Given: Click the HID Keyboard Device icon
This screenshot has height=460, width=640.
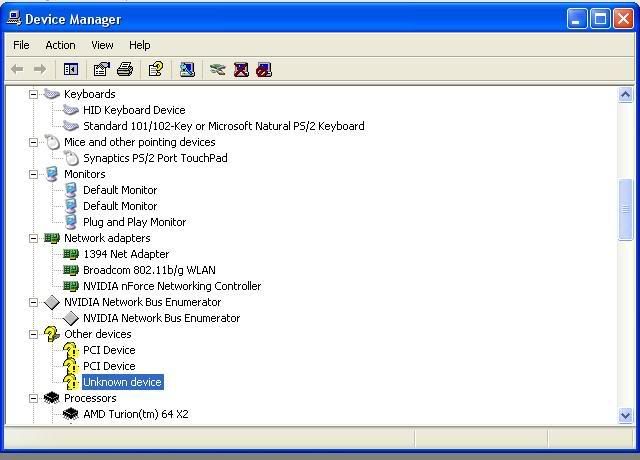Looking at the screenshot, I should click(71, 110).
